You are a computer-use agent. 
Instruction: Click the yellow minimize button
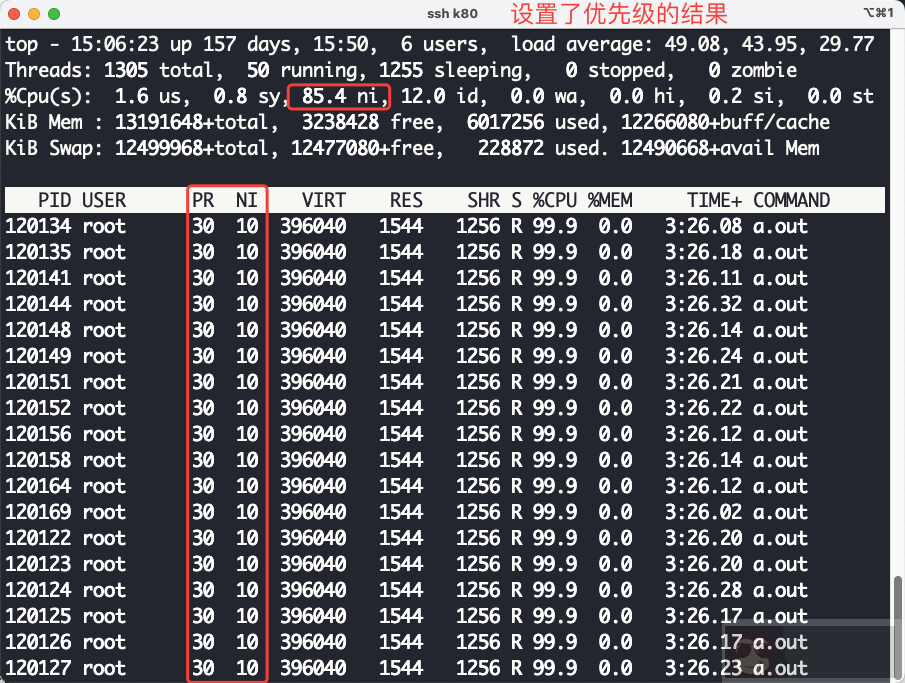(x=33, y=15)
